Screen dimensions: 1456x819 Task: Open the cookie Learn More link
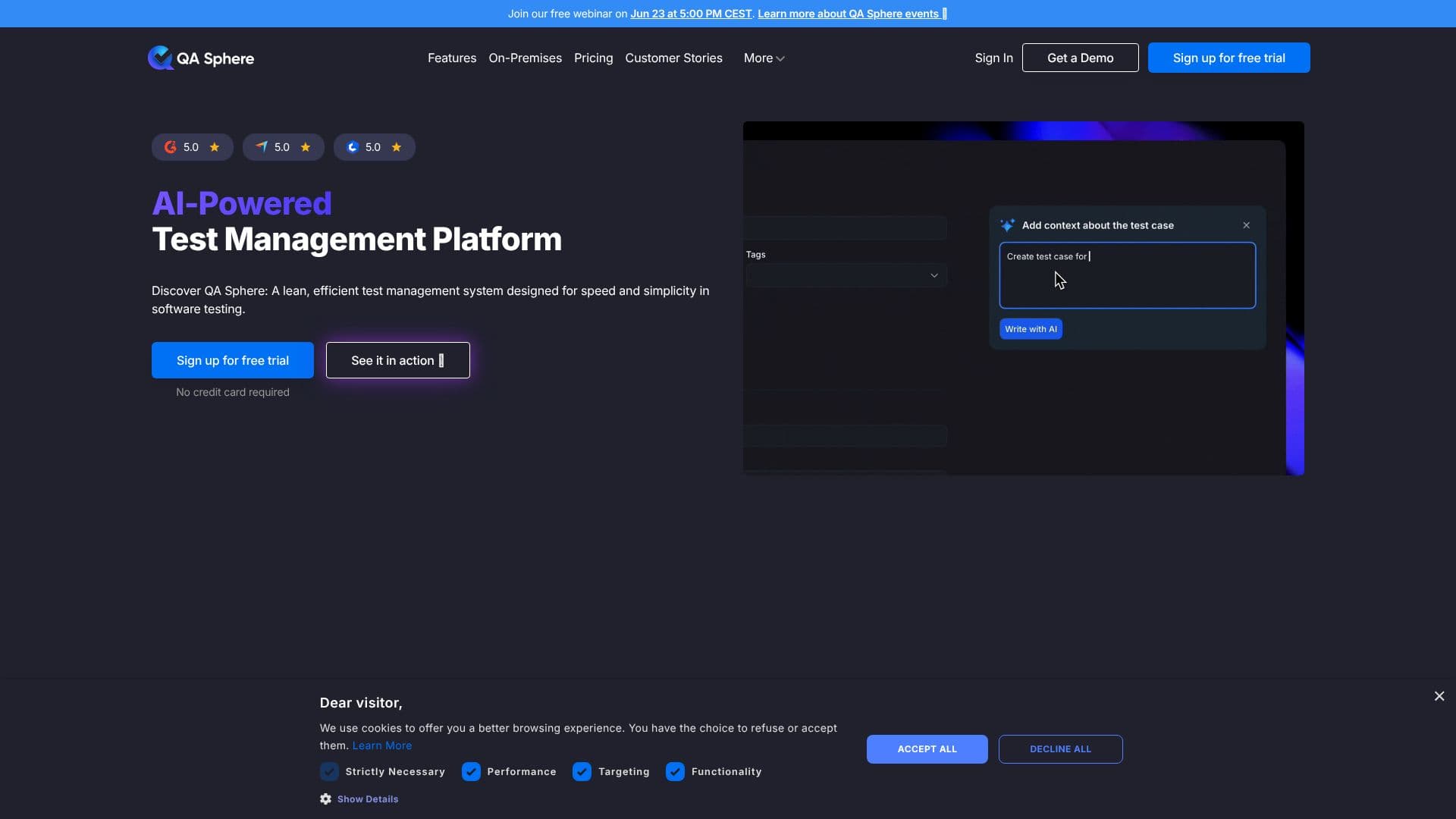pos(382,746)
